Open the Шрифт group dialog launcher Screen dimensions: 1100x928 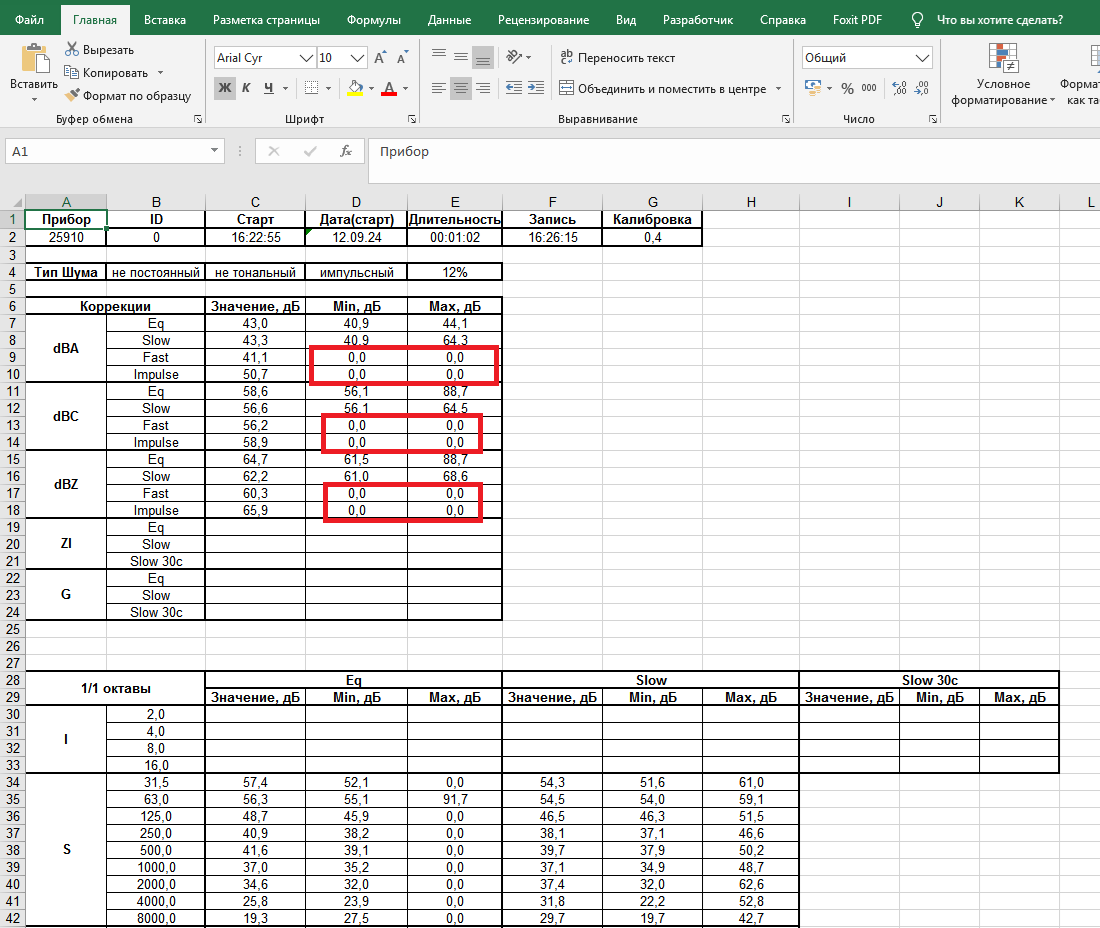[x=412, y=119]
